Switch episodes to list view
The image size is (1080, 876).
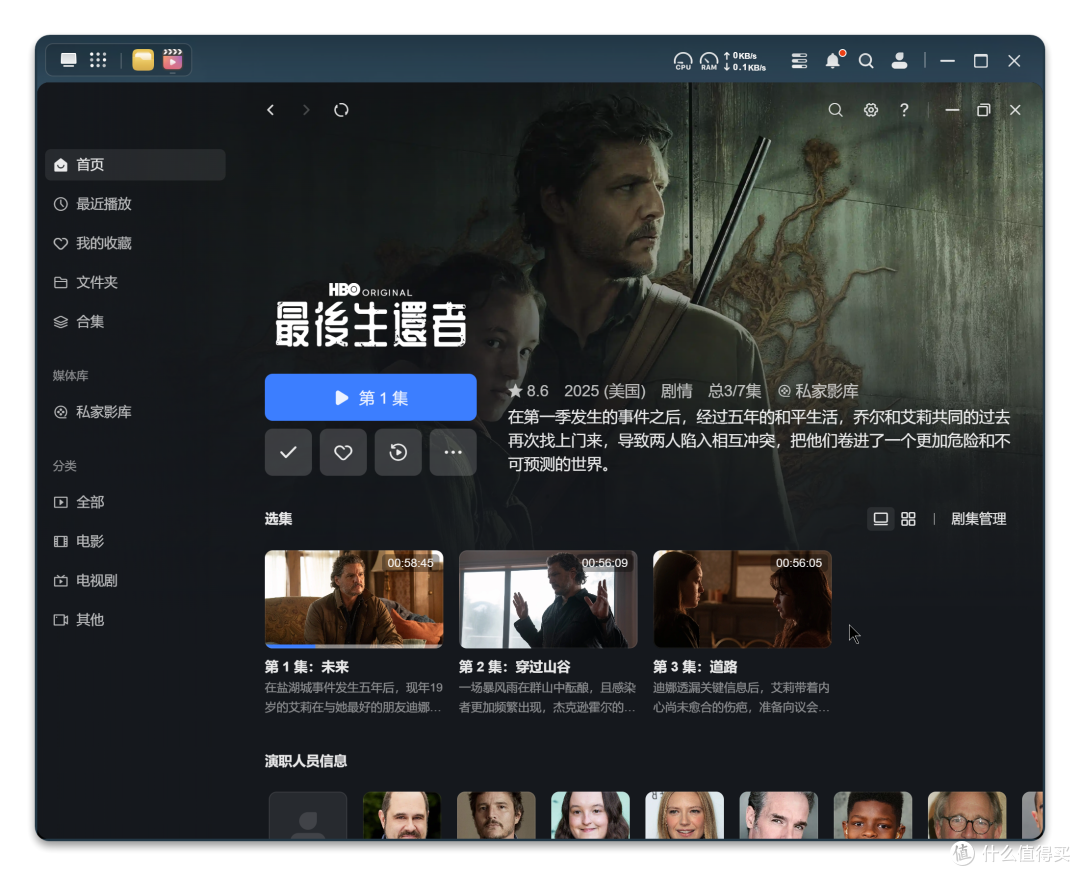point(881,519)
